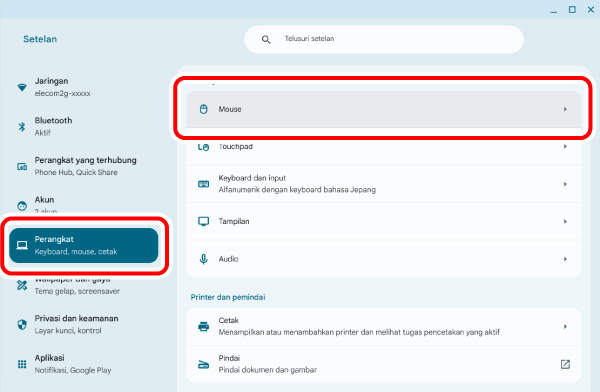
Task: Open the Cetak printer settings
Action: [383, 327]
